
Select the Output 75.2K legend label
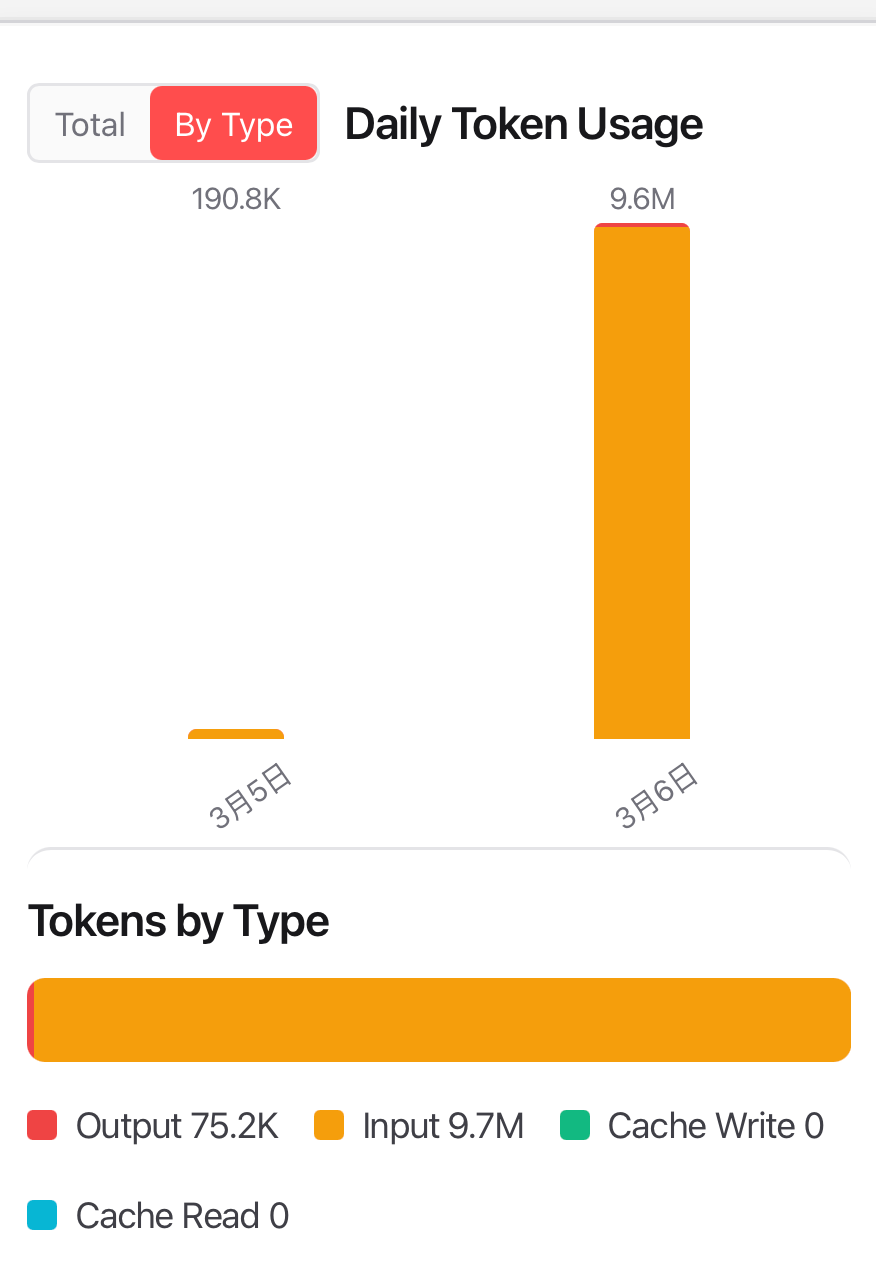[x=177, y=1126]
